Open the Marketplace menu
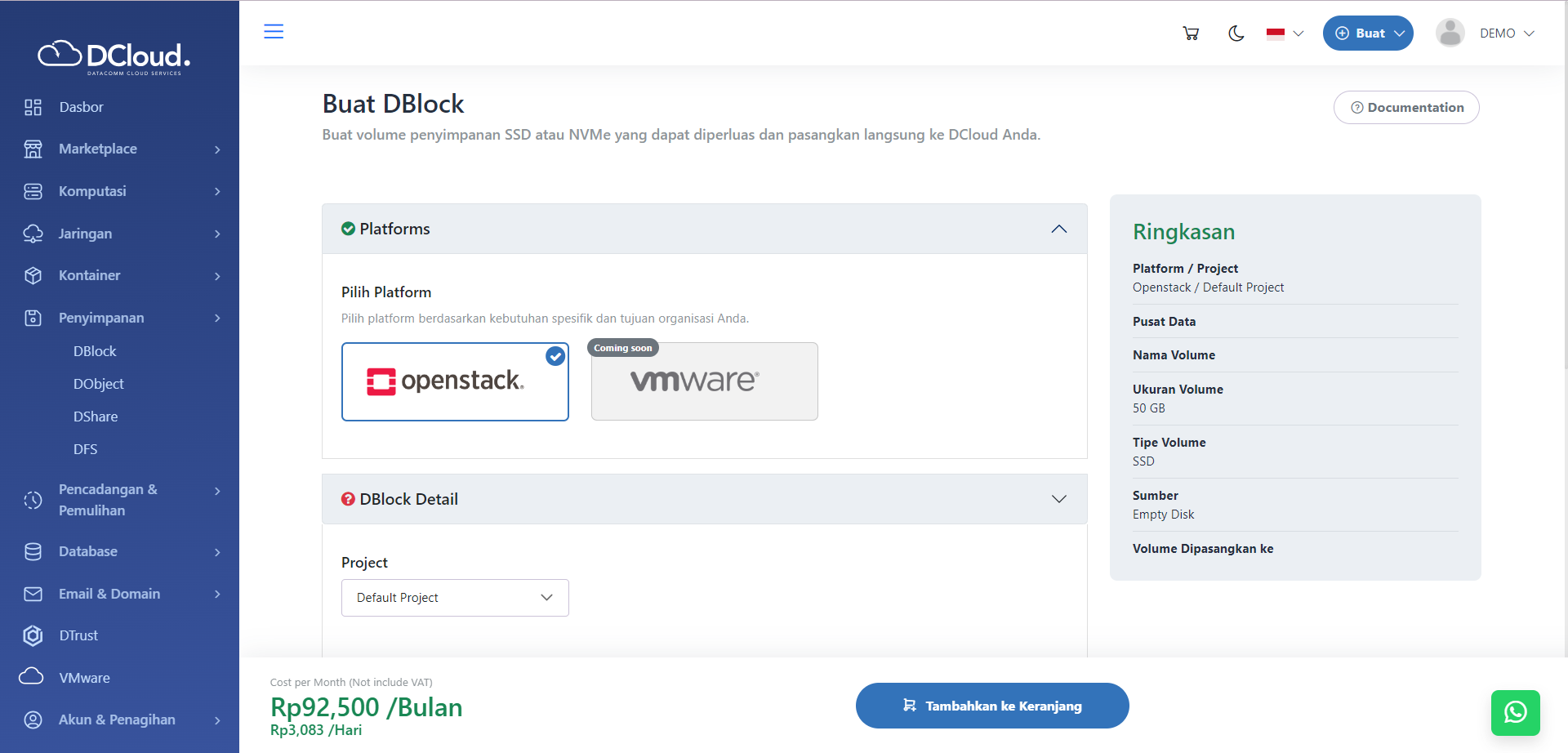 pos(96,149)
